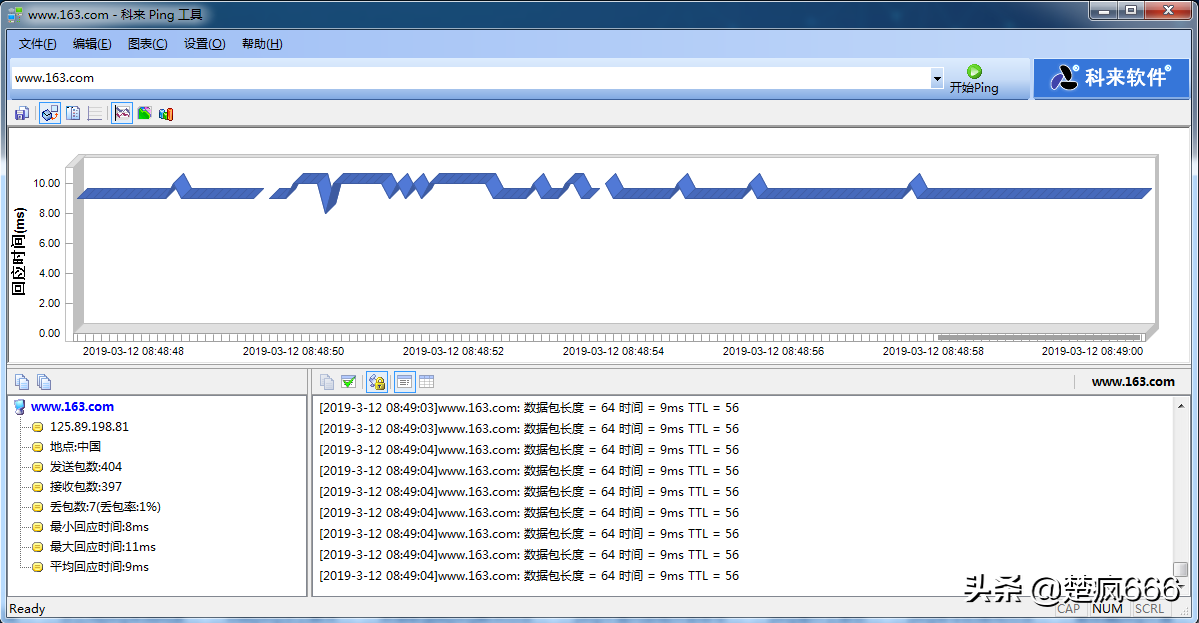The image size is (1199, 623).
Task: Toggle the 3D view chart icon
Action: (x=50, y=113)
